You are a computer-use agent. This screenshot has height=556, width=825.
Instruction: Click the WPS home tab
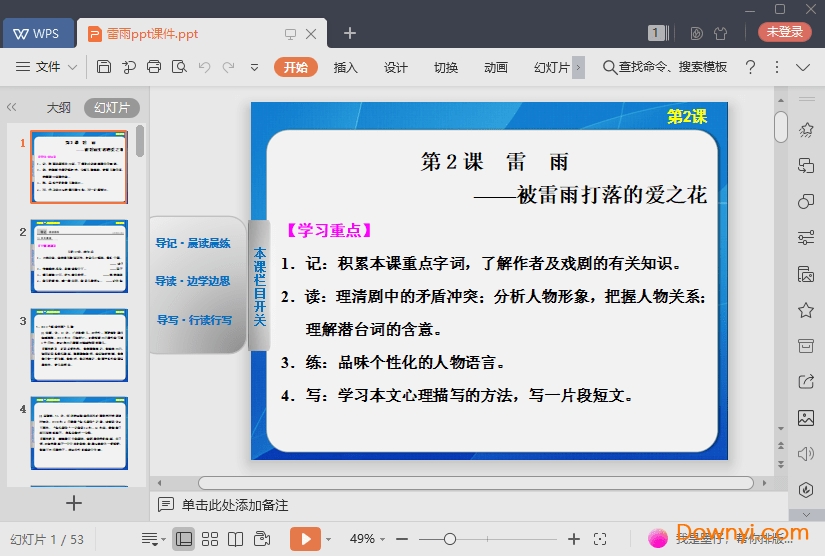tap(37, 34)
